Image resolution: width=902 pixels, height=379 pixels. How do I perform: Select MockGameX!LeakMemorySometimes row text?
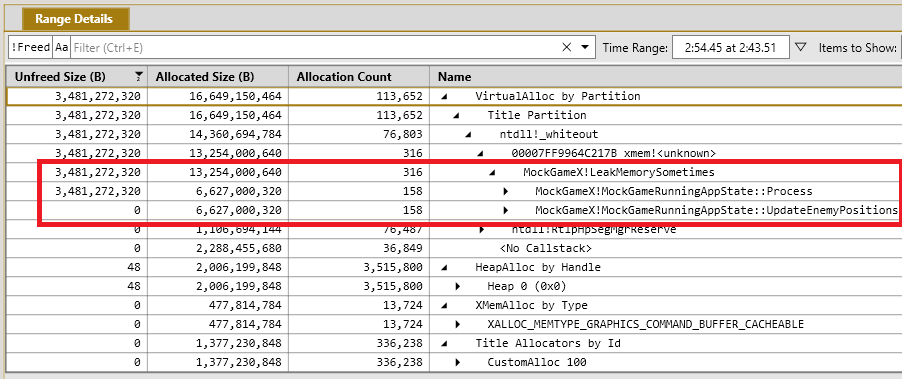[x=620, y=172]
